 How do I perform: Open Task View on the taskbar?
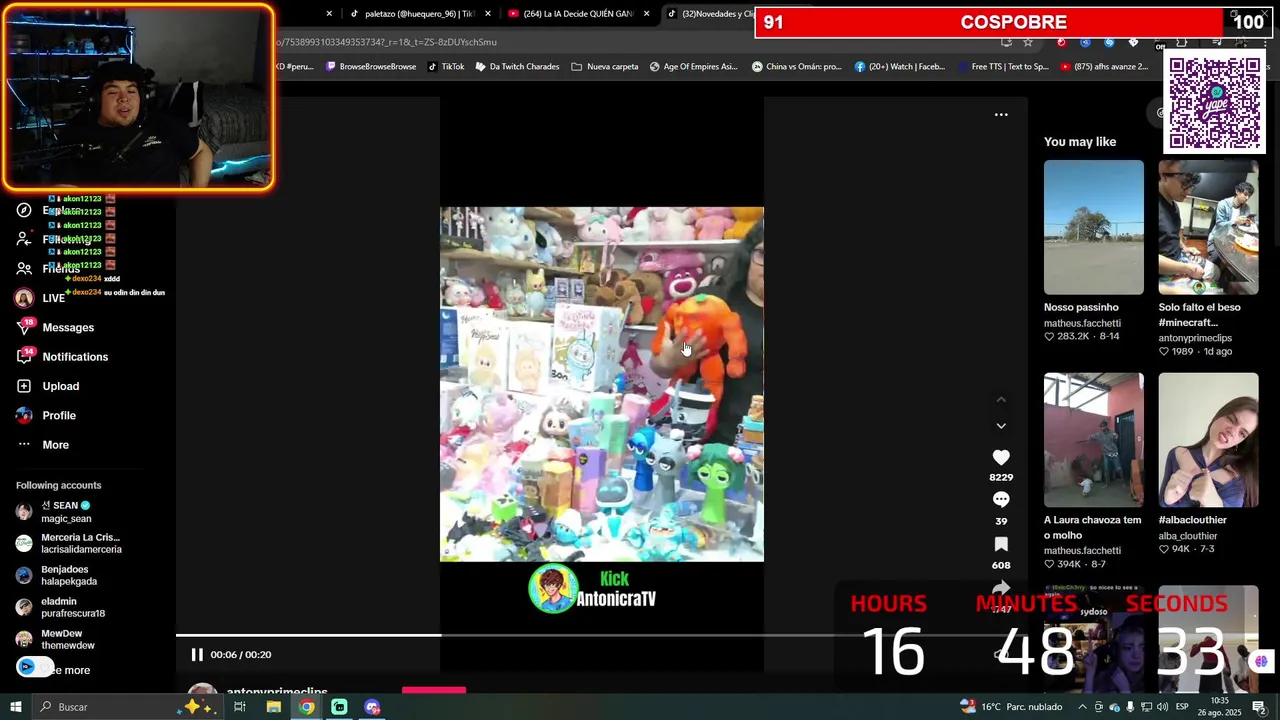[x=240, y=707]
